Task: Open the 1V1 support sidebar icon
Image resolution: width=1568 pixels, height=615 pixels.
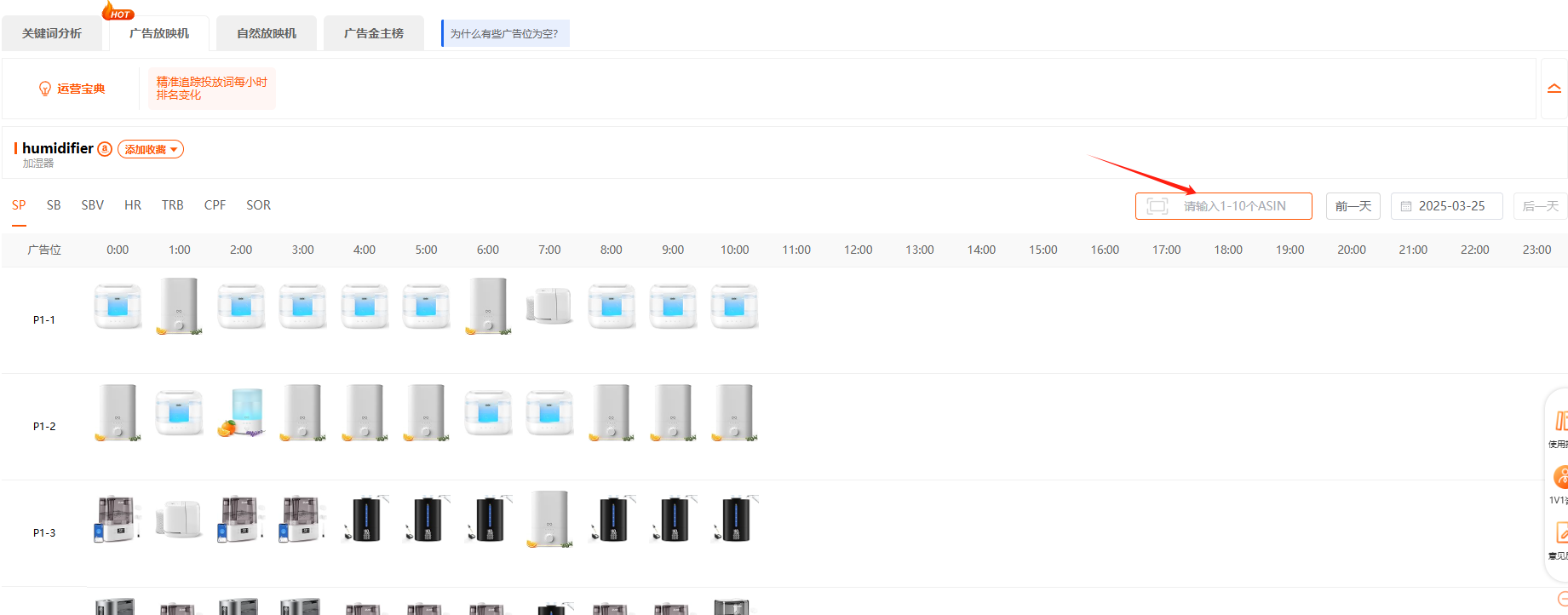Action: point(1560,478)
